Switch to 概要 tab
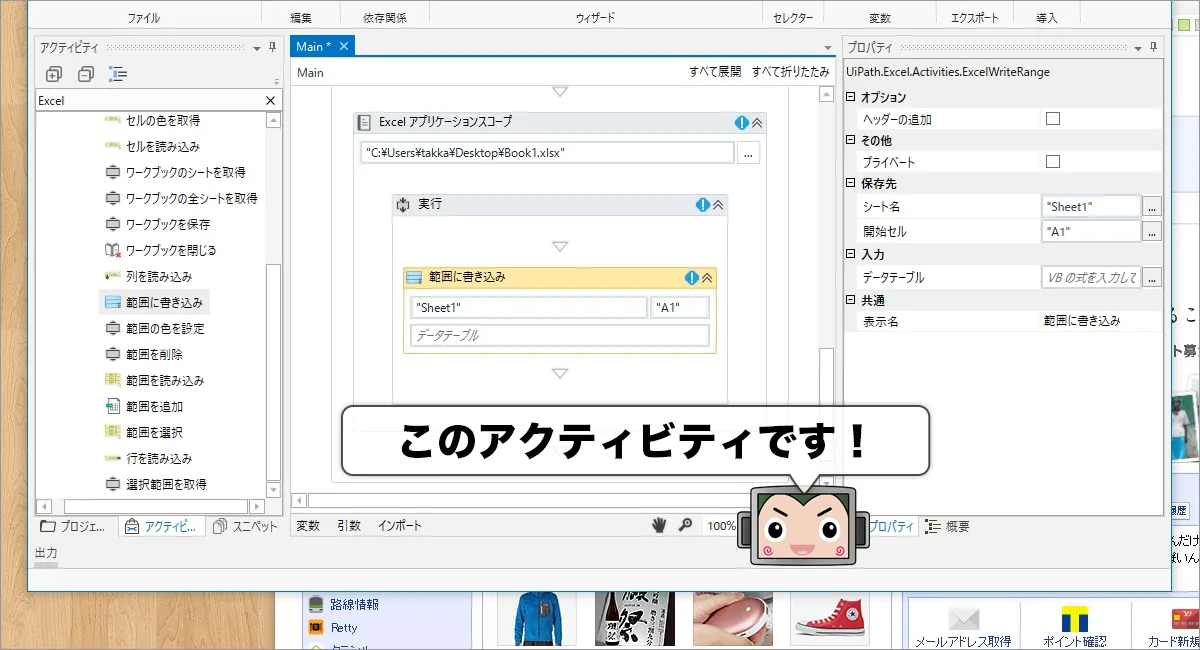Viewport: 1200px width, 650px height. click(946, 526)
